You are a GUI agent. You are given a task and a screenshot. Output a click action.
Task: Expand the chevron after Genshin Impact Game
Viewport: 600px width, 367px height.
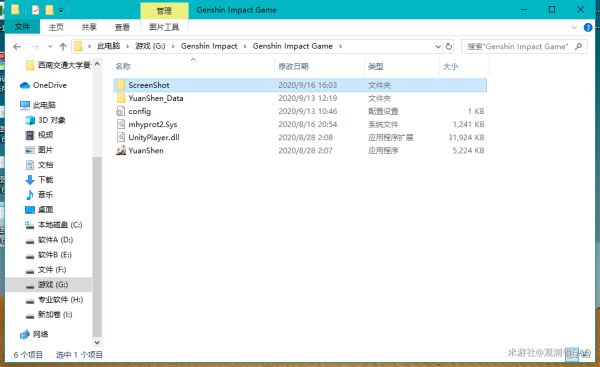[x=340, y=46]
